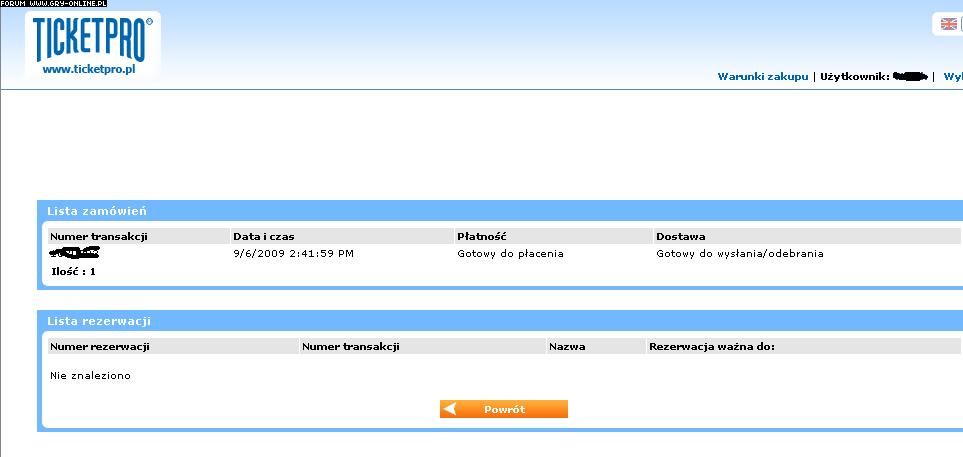Switch language via the British flag icon
Screen dimensions: 963x457
[x=948, y=24]
